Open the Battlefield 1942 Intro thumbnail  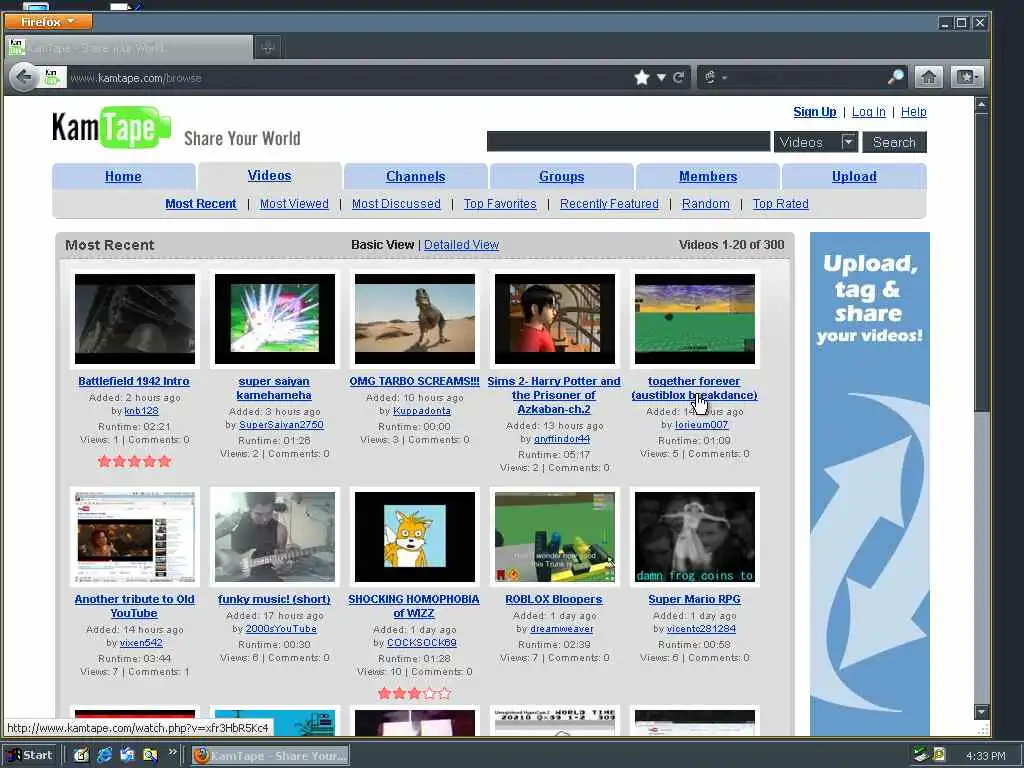tap(135, 319)
